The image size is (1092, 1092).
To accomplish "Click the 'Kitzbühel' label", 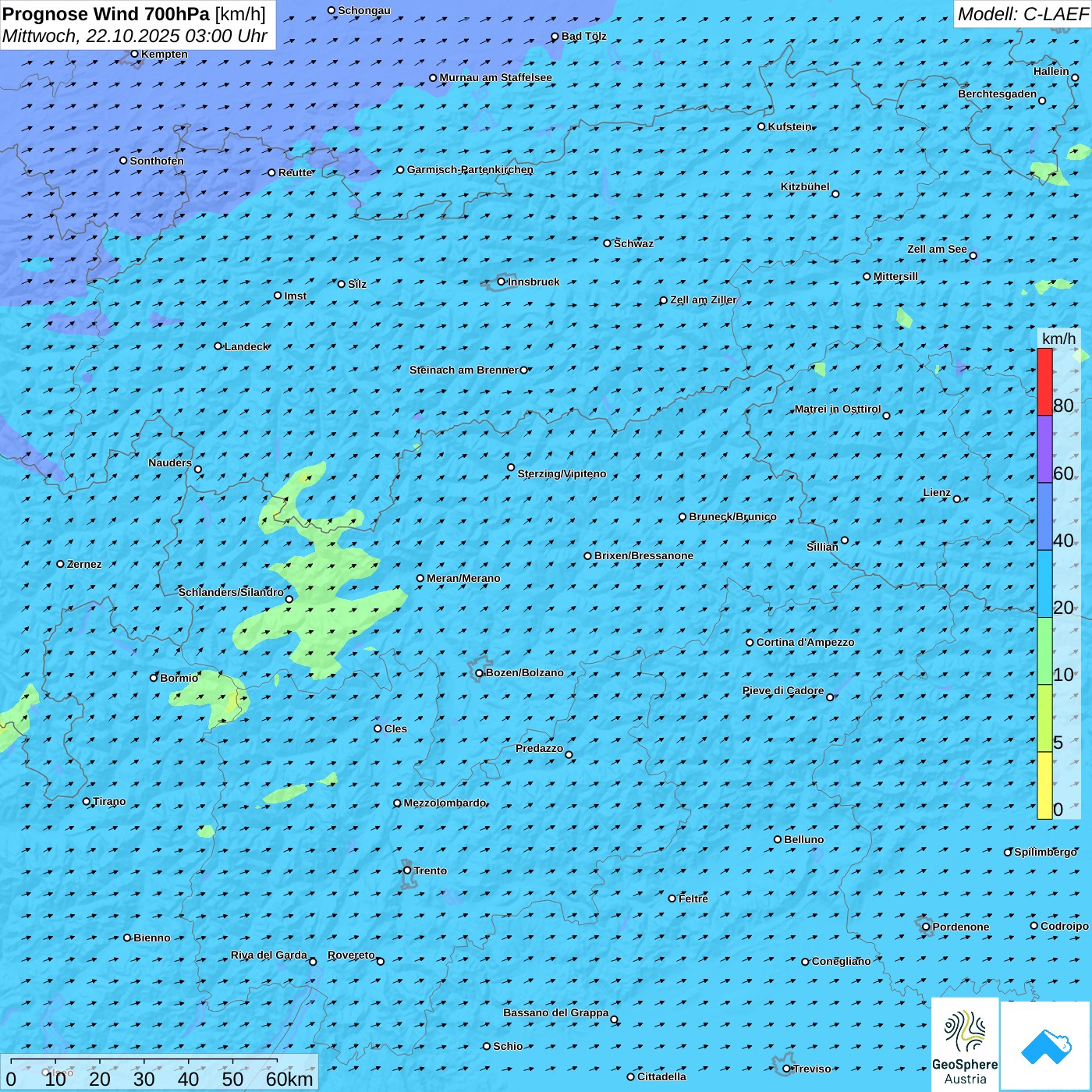I will [x=805, y=186].
